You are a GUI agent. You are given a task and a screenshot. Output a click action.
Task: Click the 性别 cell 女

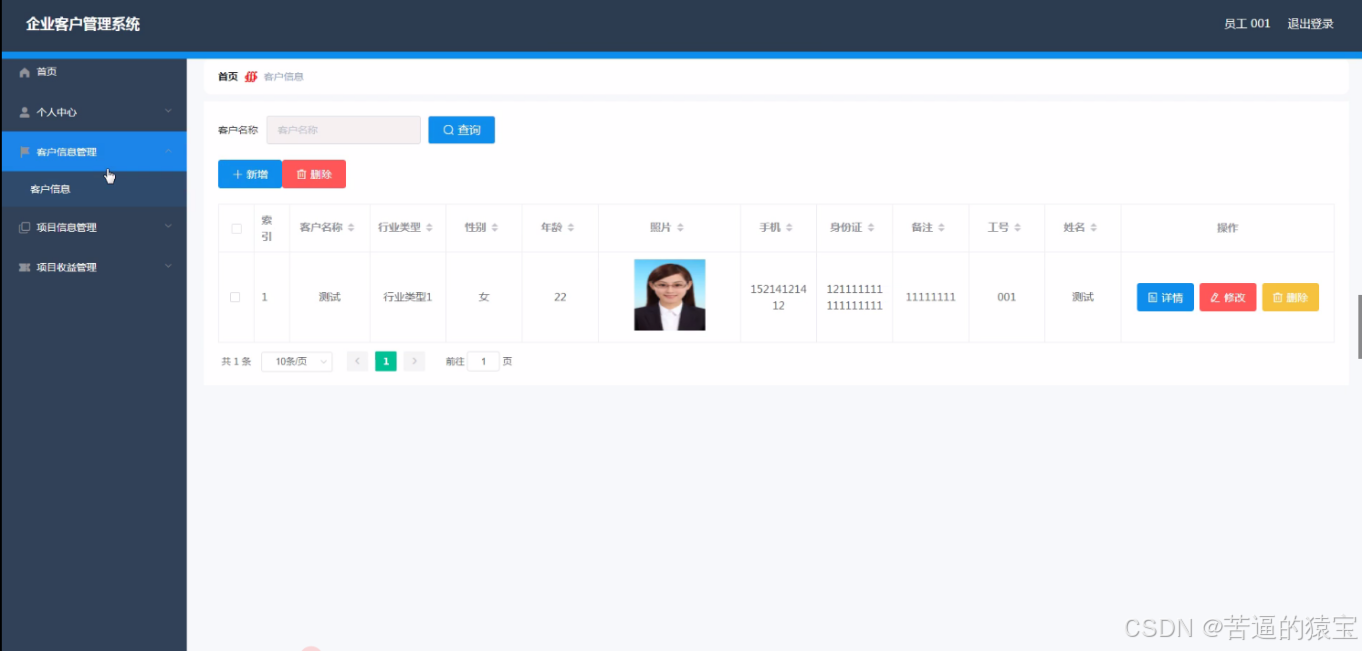484,297
